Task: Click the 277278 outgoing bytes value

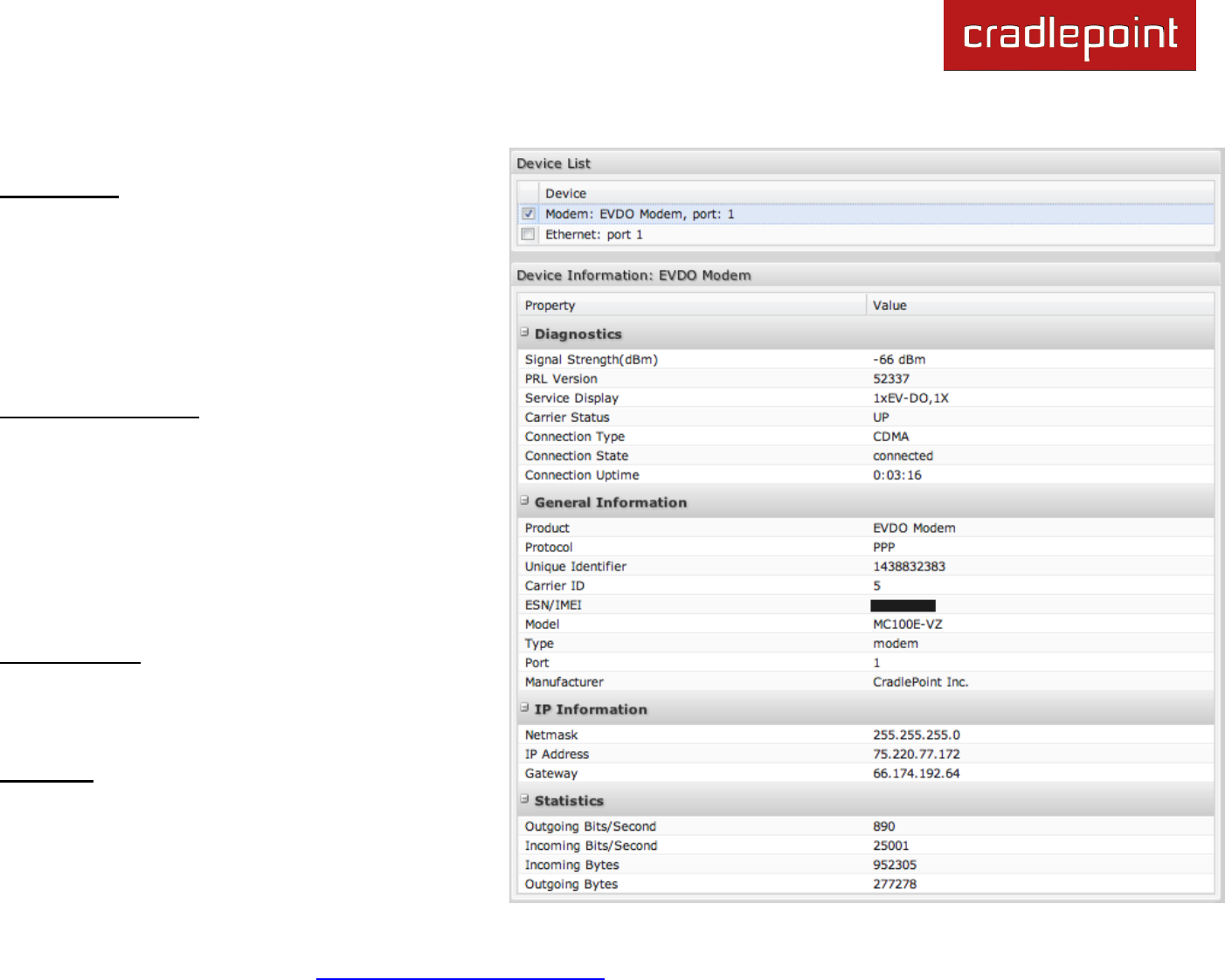Action: (895, 884)
